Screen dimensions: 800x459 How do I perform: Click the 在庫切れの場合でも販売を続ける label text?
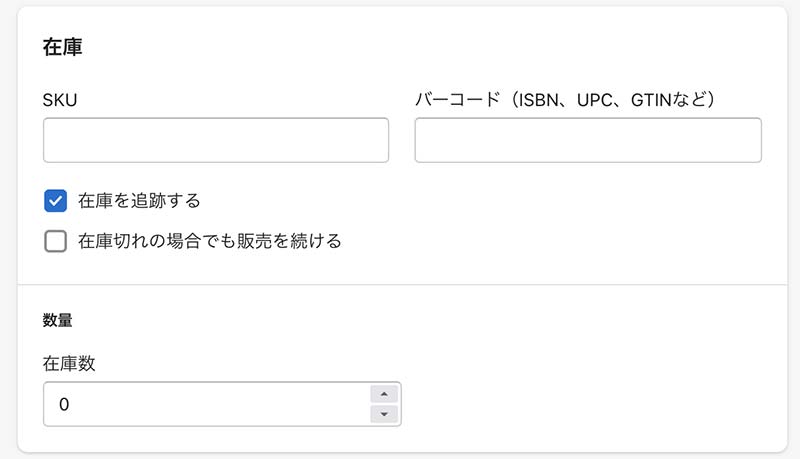tap(209, 241)
